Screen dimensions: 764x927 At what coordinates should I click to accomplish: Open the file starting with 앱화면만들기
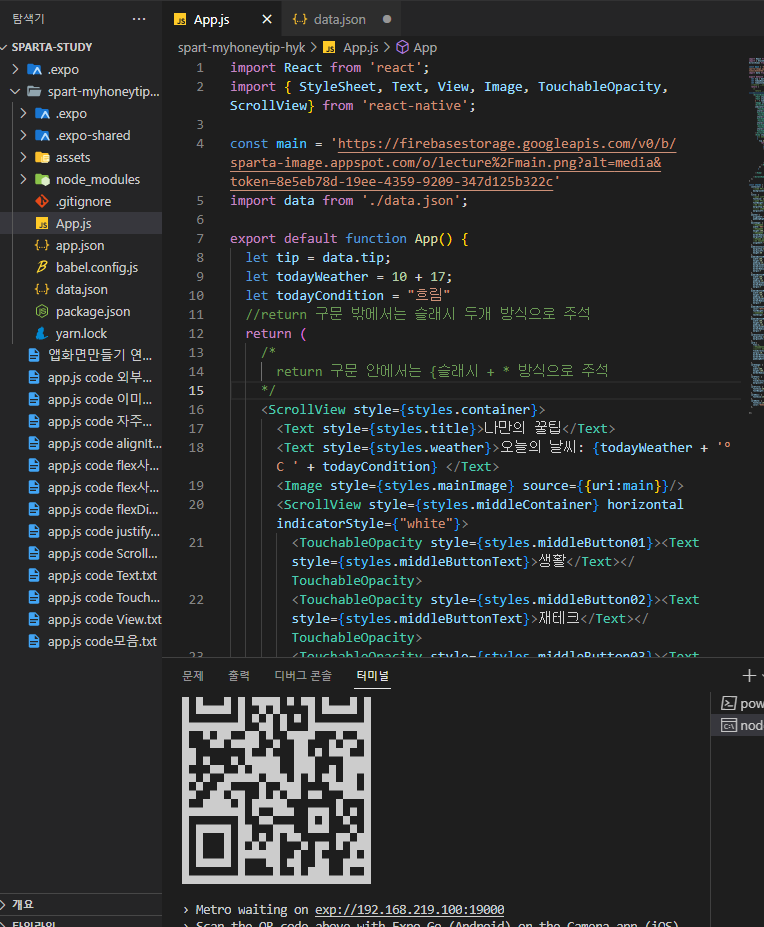[99, 355]
